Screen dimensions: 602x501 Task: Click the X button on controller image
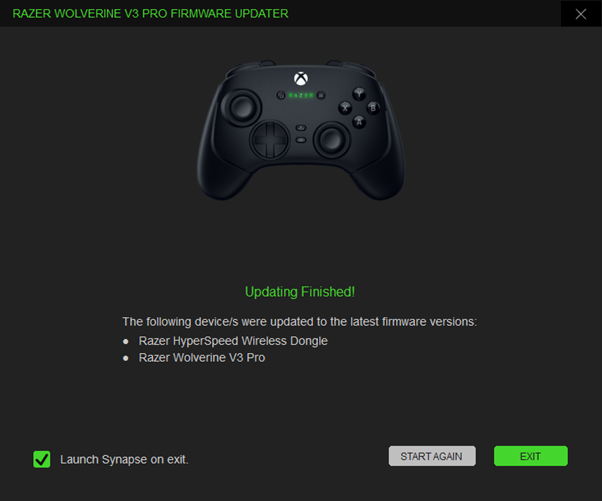[x=345, y=108]
